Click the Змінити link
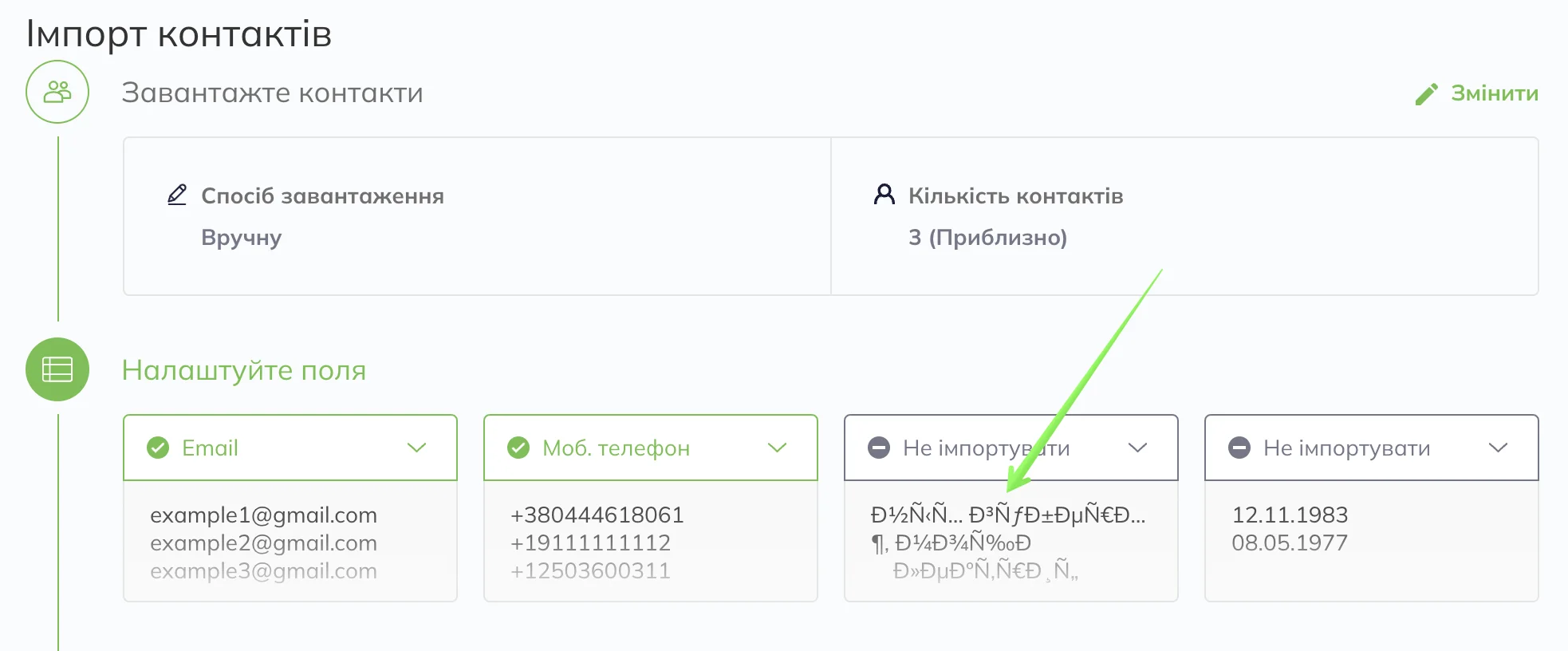 point(1494,93)
